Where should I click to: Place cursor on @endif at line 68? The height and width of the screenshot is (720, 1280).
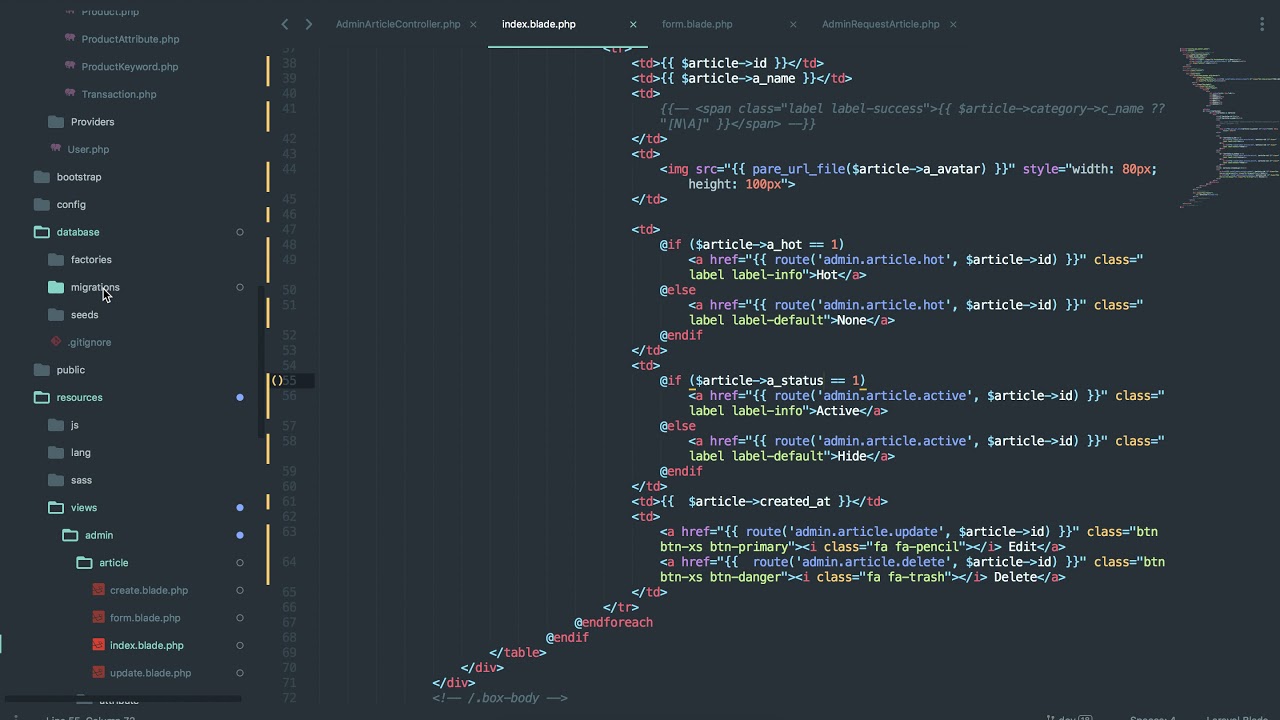[x=567, y=637]
